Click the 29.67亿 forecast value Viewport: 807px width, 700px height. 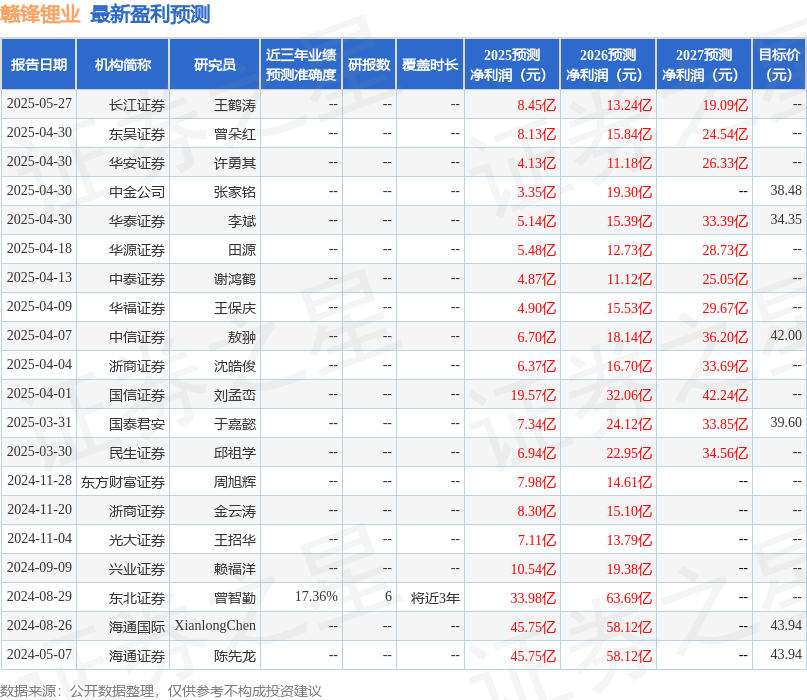(x=725, y=308)
